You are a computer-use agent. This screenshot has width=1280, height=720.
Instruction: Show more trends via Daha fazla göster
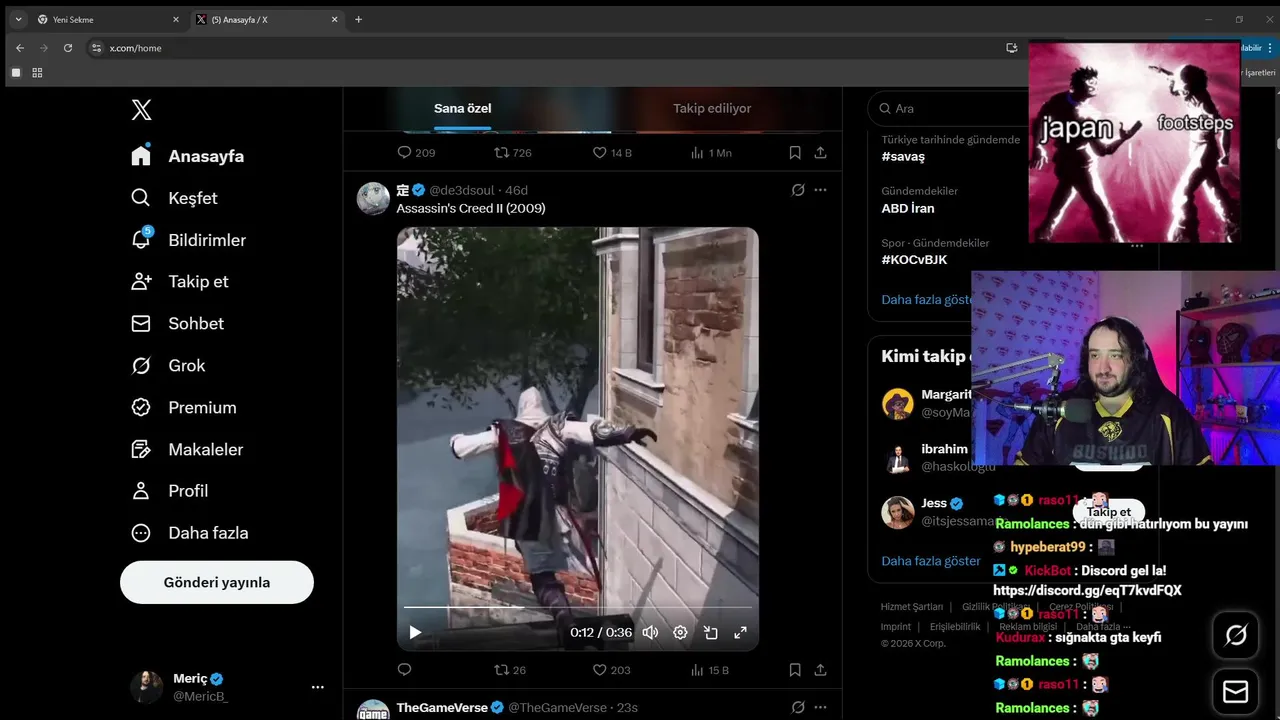click(x=927, y=299)
